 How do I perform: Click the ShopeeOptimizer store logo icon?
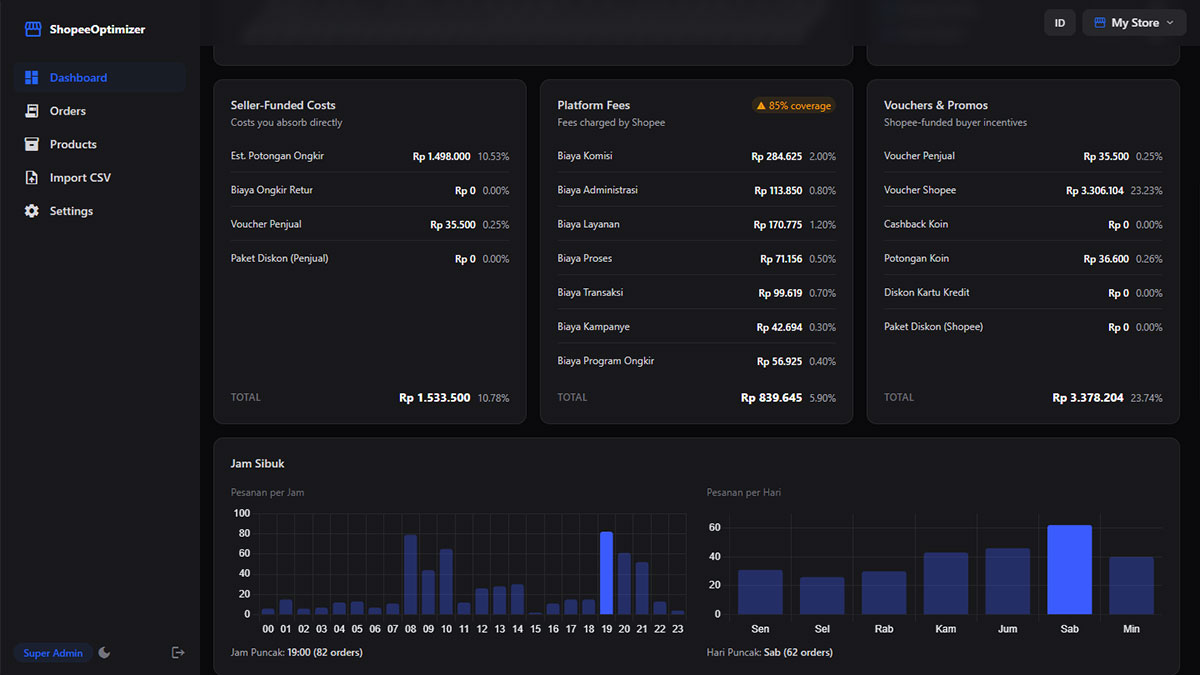click(x=33, y=29)
